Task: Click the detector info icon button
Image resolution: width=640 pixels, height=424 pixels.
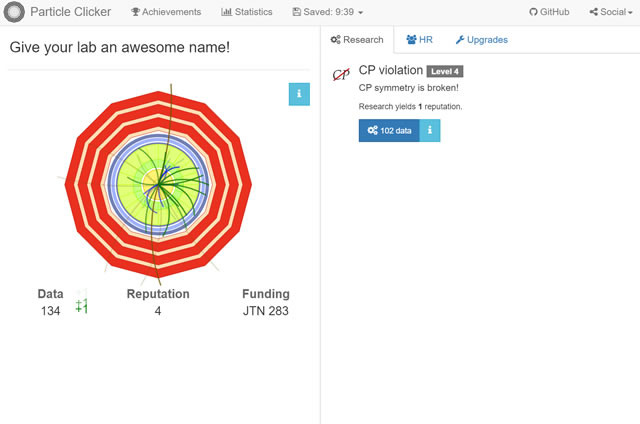Action: (x=299, y=94)
